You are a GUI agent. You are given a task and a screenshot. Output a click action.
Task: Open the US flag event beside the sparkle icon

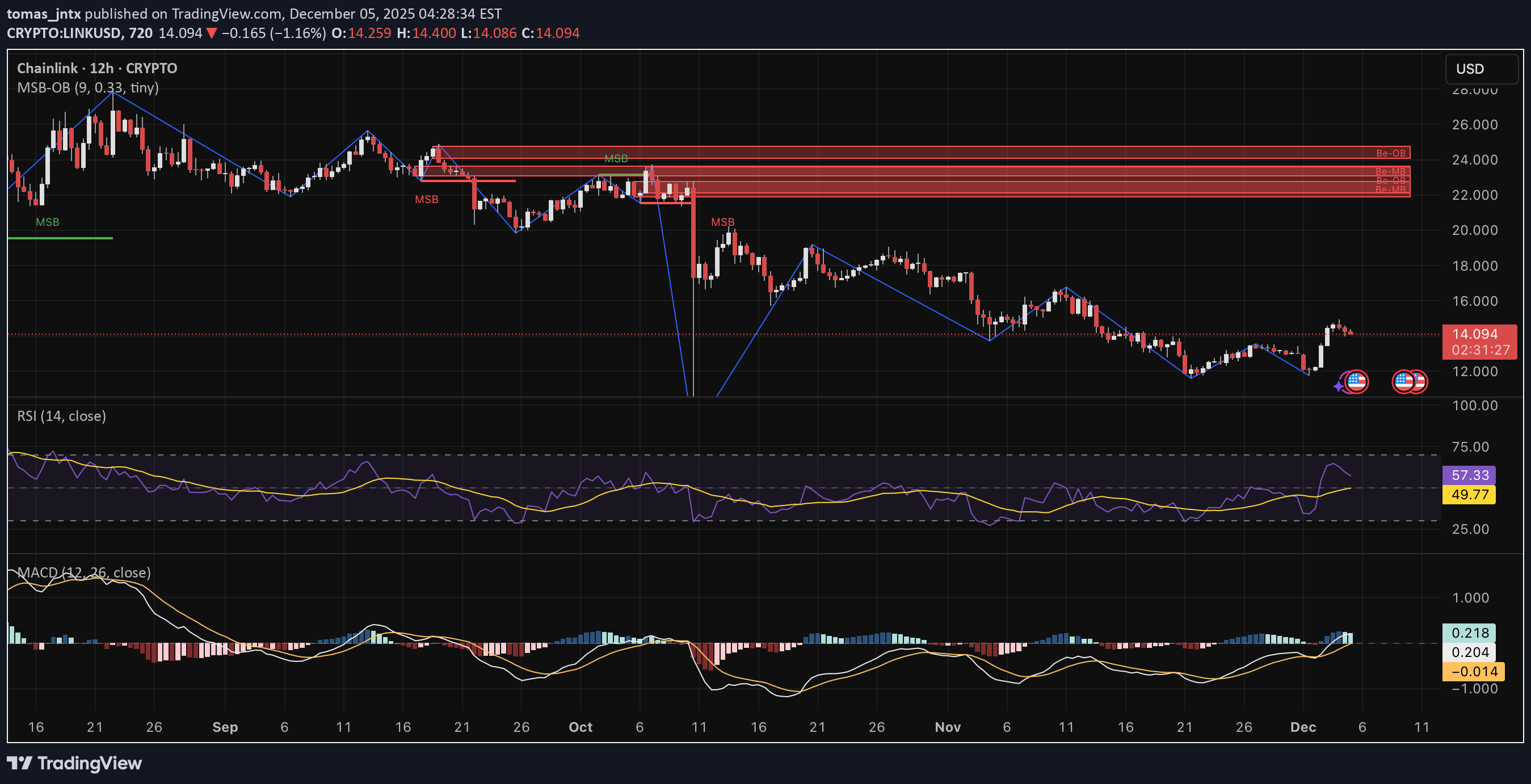1356,381
